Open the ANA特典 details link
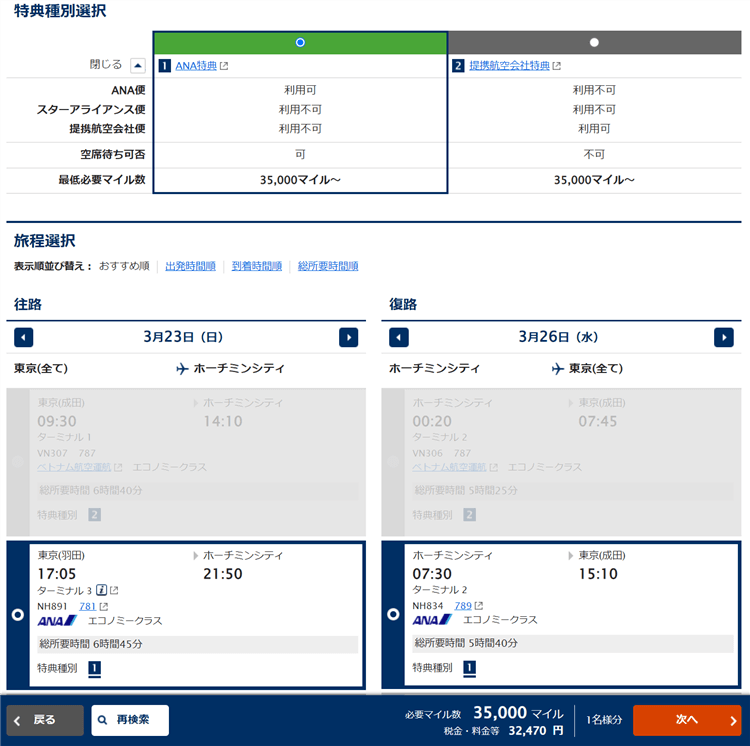Screen dimensions: 750x746 [196, 66]
